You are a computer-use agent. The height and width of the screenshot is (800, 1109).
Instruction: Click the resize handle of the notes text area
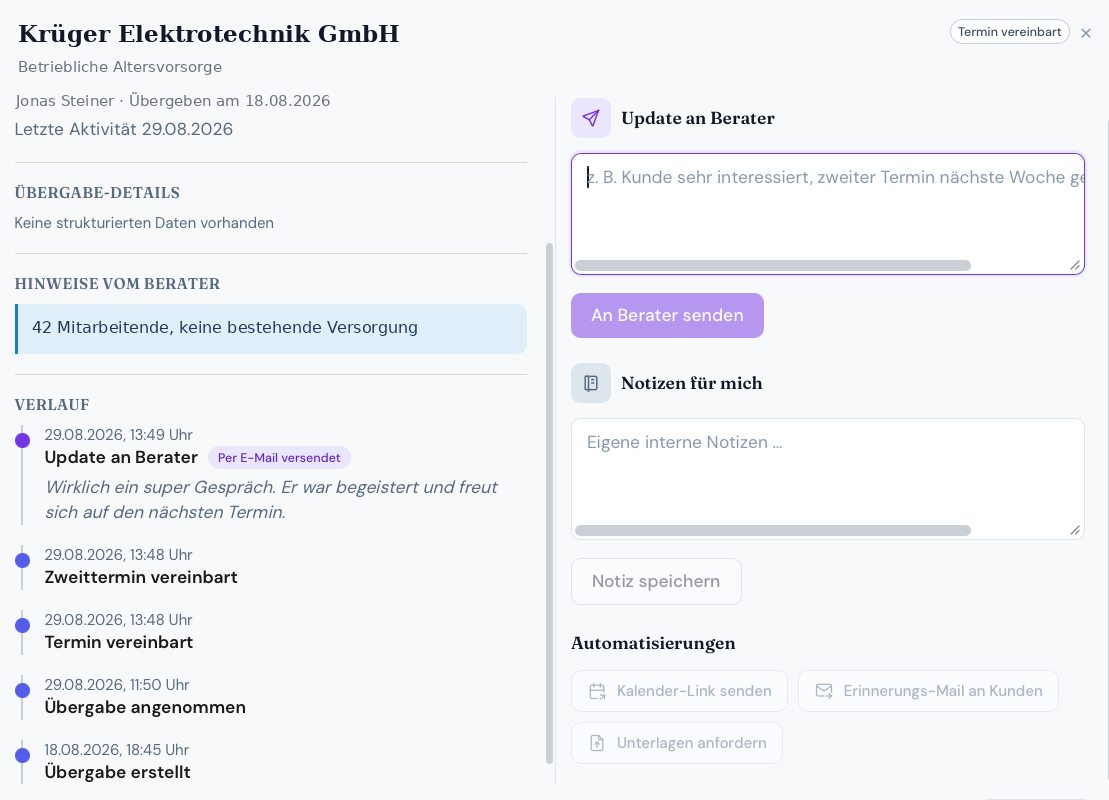(1075, 531)
